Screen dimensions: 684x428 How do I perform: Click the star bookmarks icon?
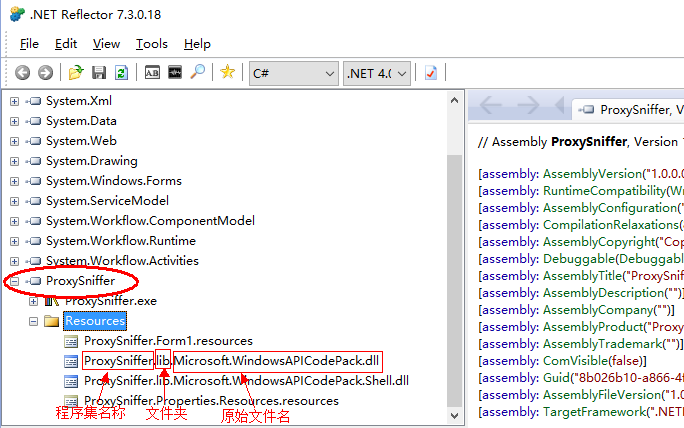tap(227, 72)
